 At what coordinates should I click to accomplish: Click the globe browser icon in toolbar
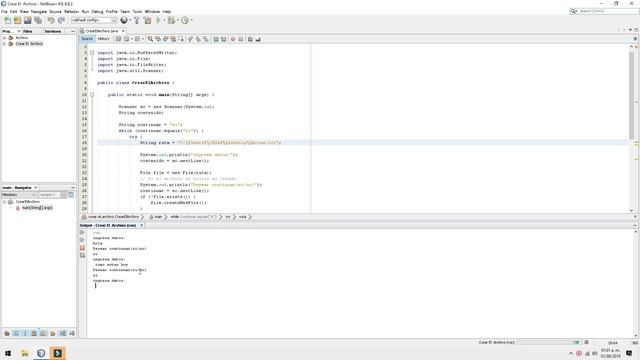(x=124, y=20)
